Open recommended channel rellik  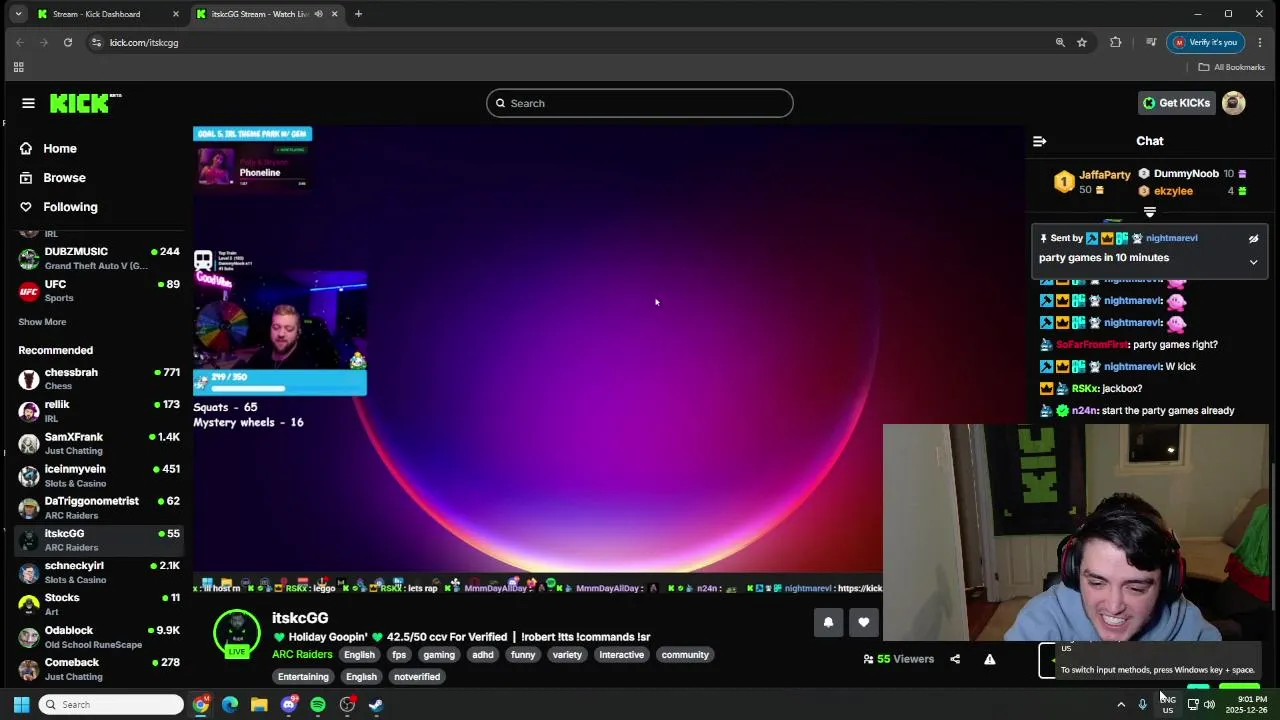pos(98,411)
